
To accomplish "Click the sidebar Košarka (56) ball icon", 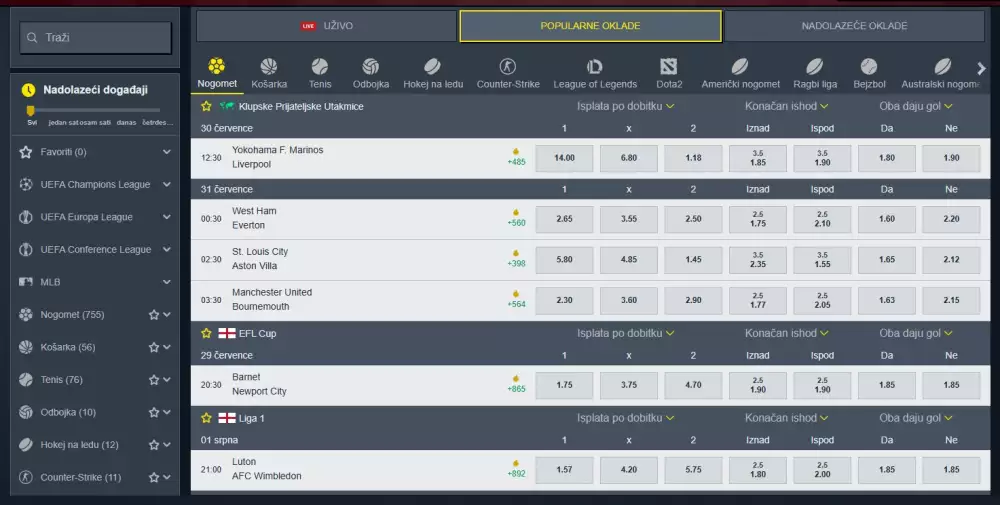I will pos(26,347).
